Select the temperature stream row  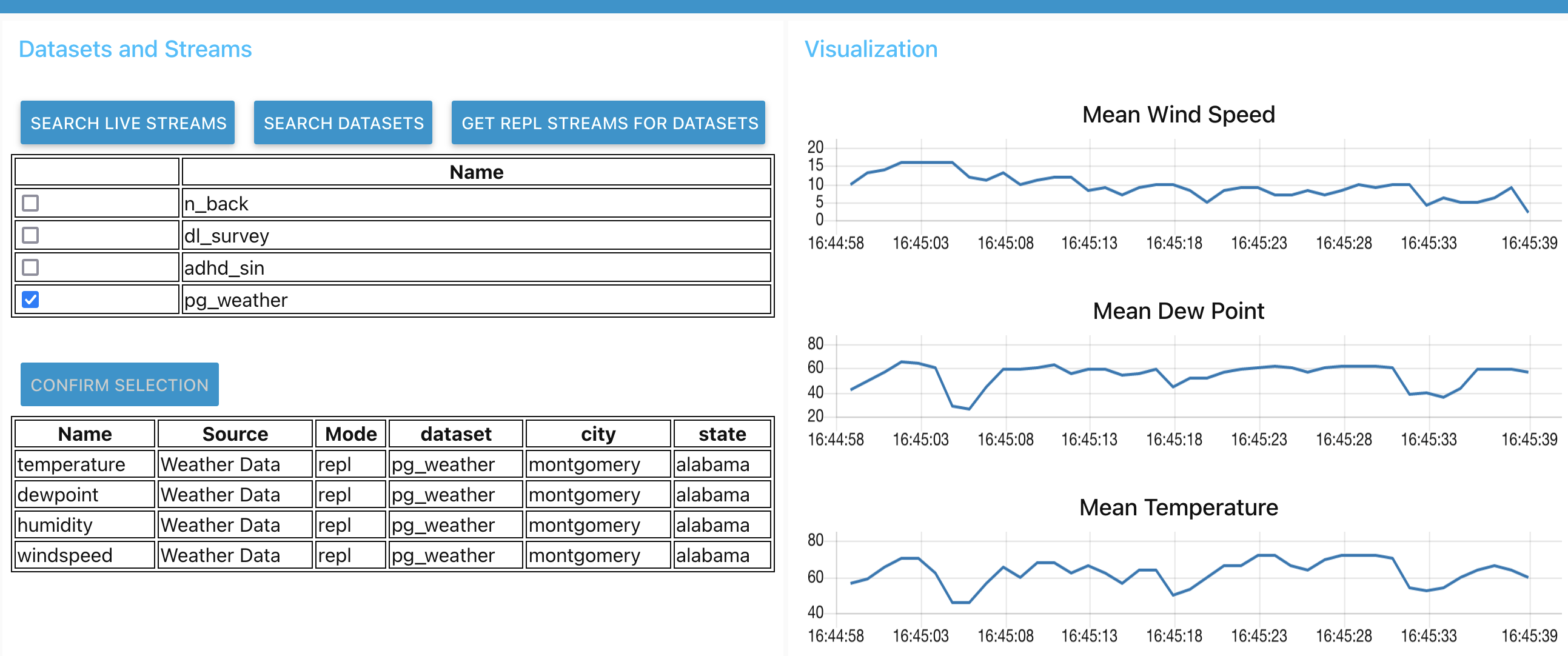(72, 464)
